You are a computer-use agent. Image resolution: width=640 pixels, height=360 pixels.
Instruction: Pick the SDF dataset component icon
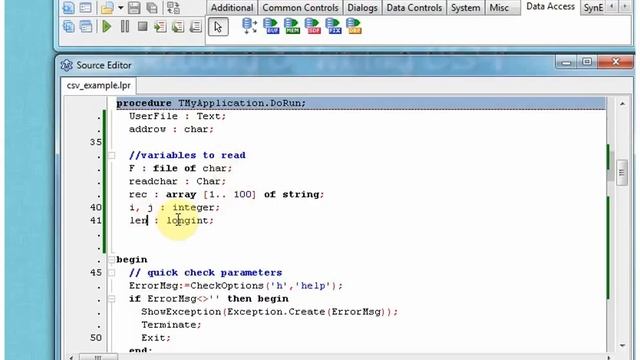[313, 26]
